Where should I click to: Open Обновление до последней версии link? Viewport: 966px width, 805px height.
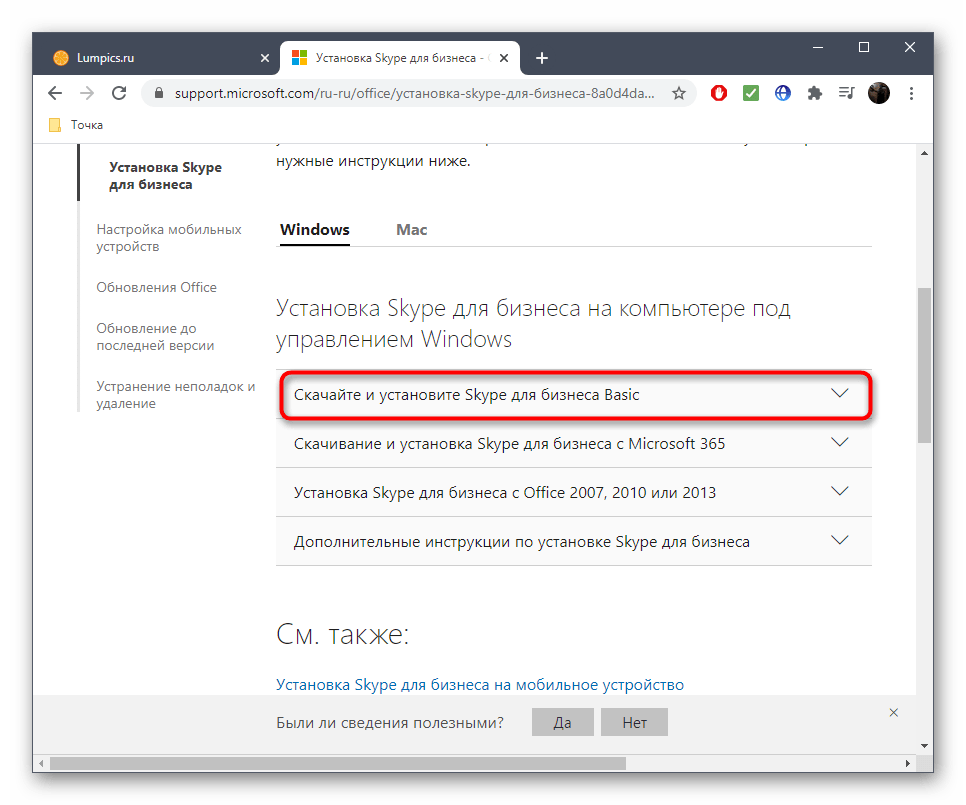155,337
